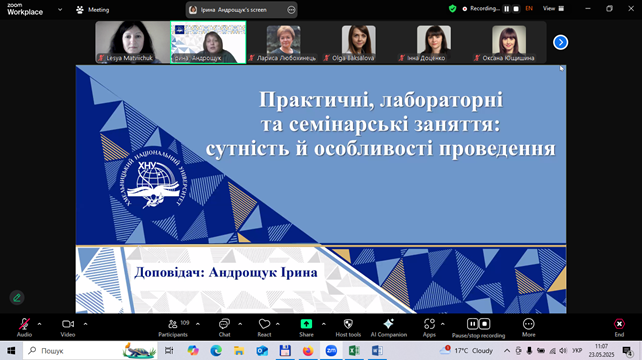Show next participants with blue arrow
Screen dimensions: 643x362
561,42
